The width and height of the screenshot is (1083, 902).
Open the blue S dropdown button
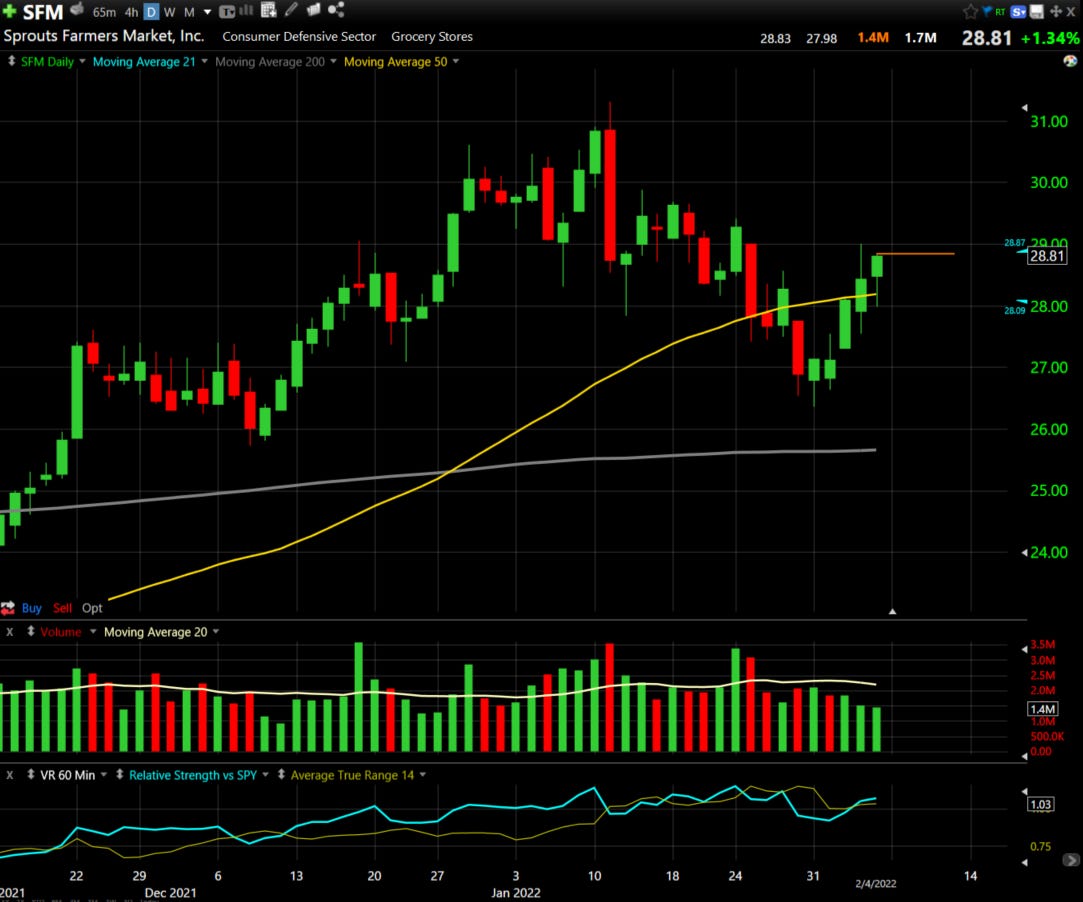pos(1018,12)
